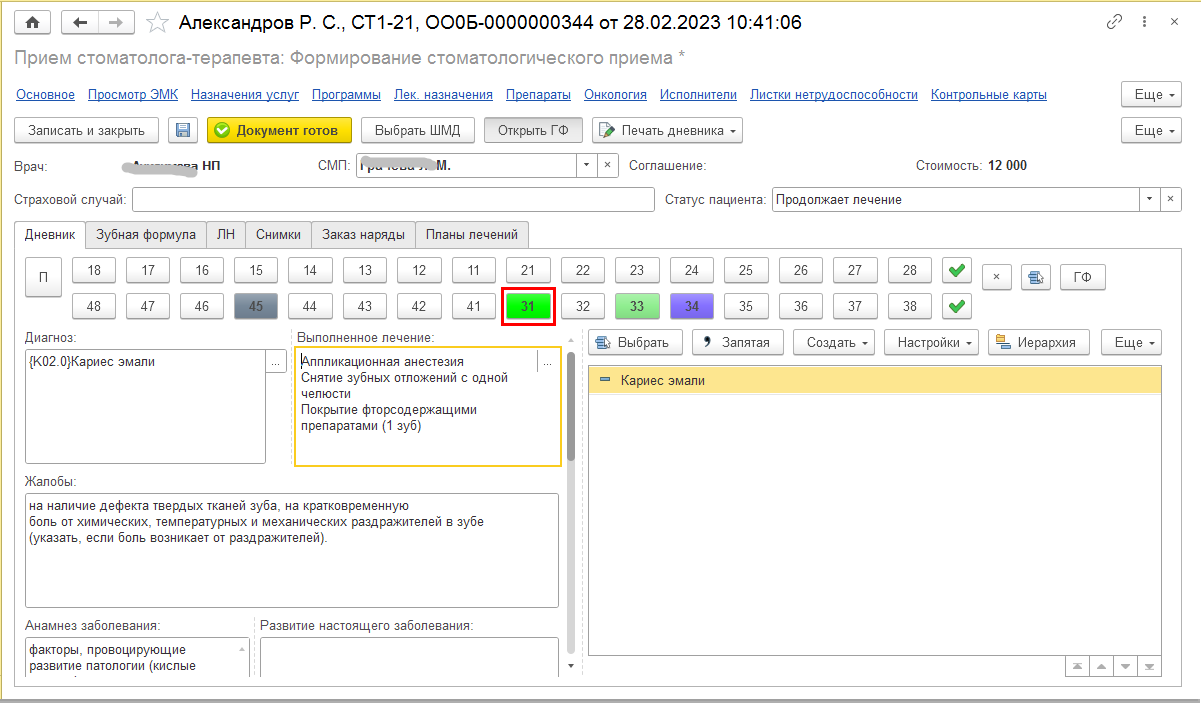
Task: Expand the Печать дневника dropdown
Action: pos(734,130)
